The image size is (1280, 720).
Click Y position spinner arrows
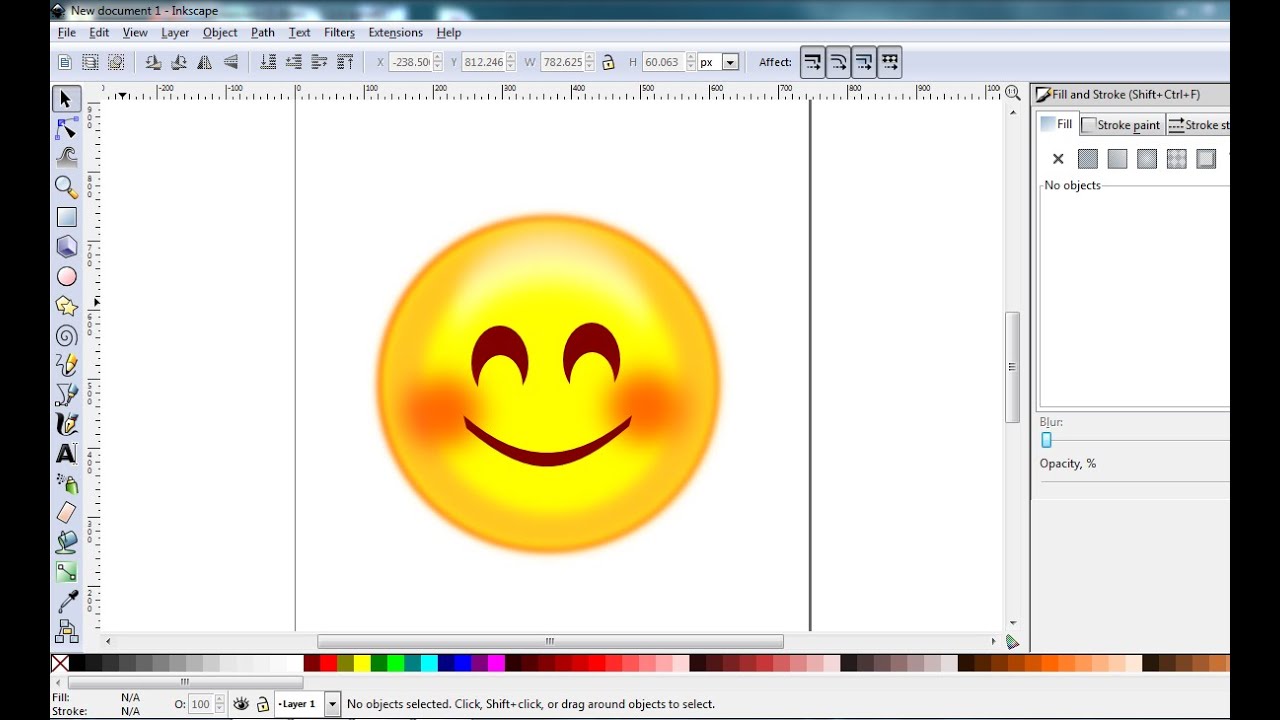[x=511, y=62]
